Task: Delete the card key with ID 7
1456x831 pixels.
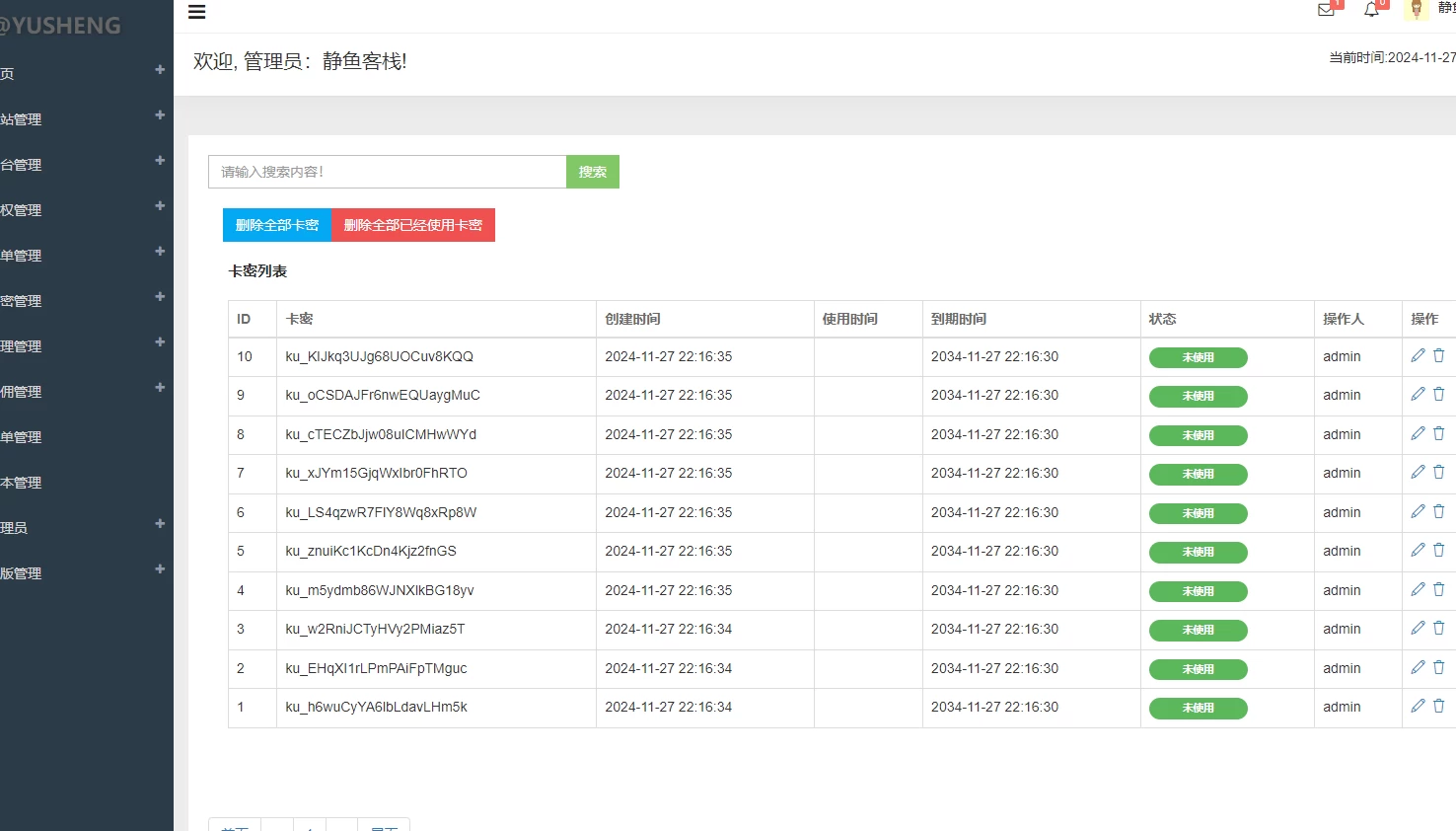Action: tap(1438, 472)
